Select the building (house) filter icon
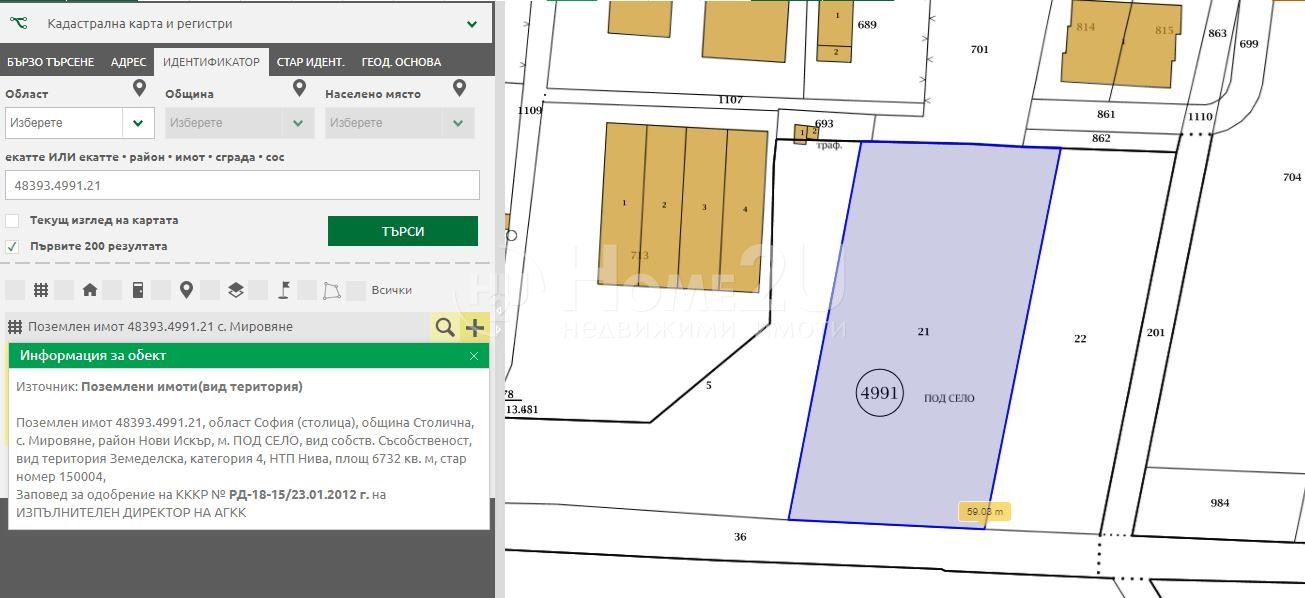The image size is (1305, 598). (x=90, y=290)
